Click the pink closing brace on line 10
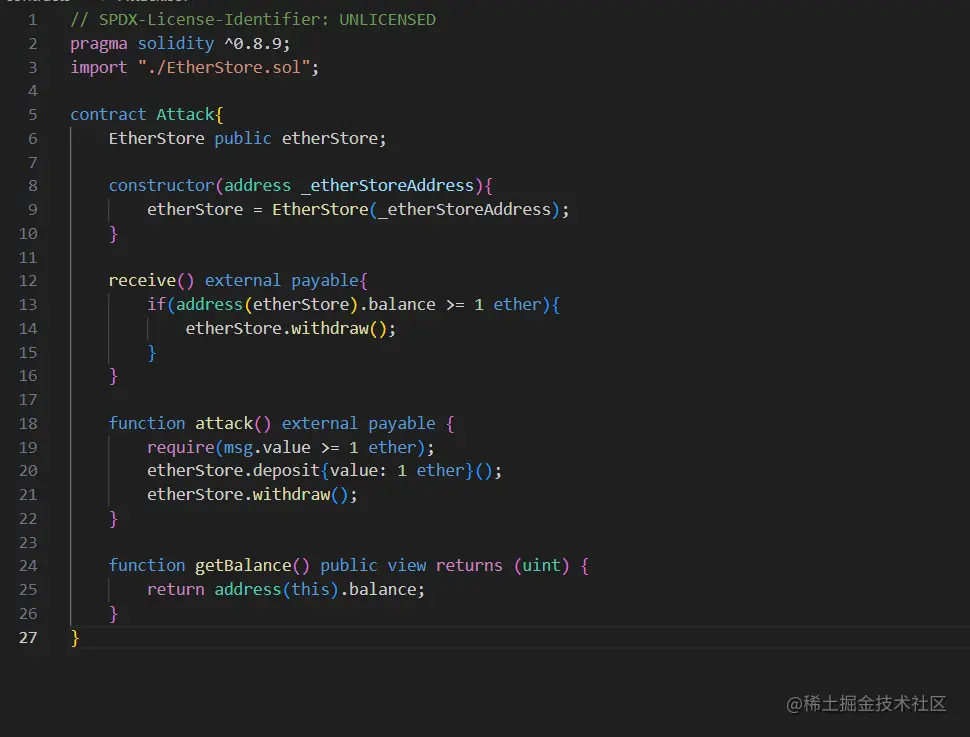970x737 pixels. click(x=113, y=234)
